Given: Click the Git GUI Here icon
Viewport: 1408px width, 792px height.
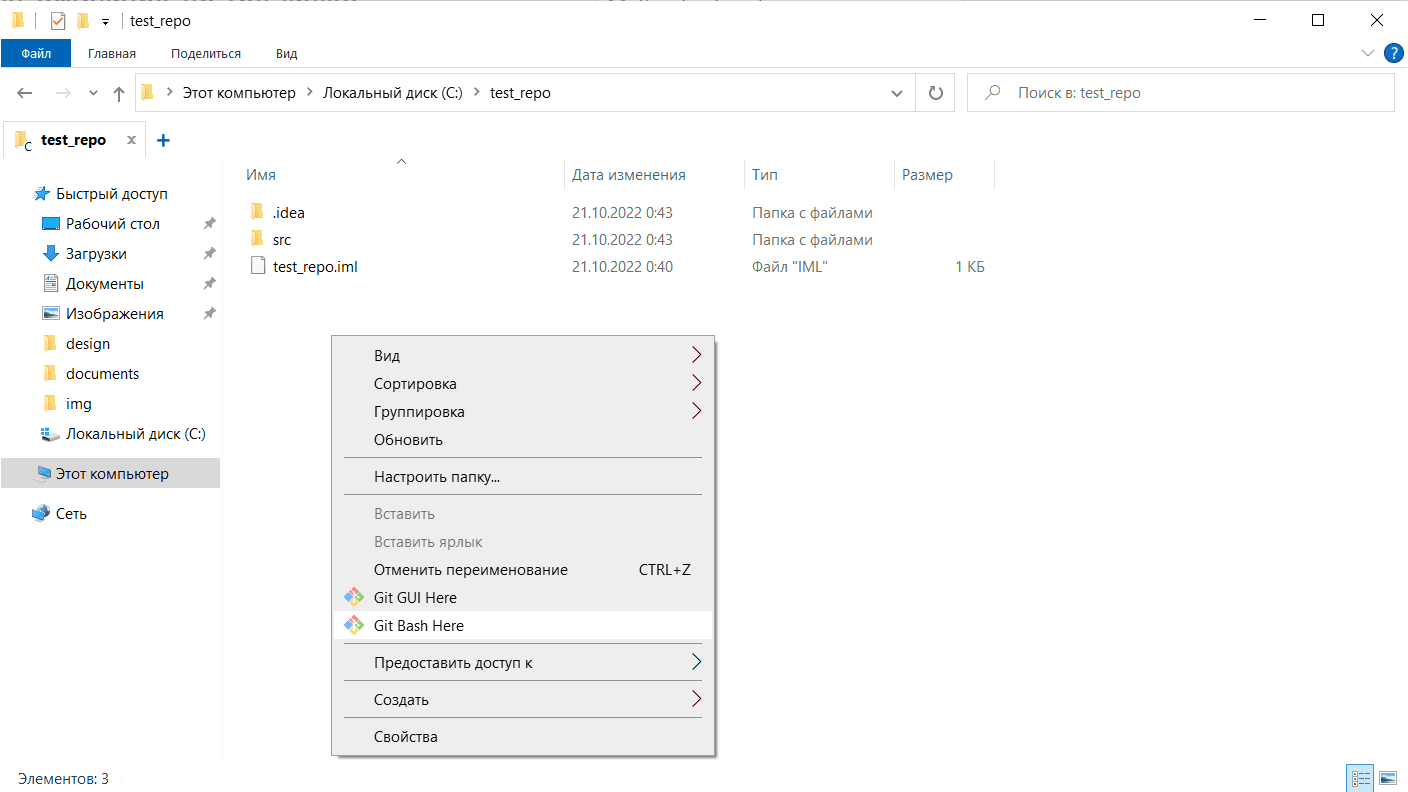Looking at the screenshot, I should [x=353, y=597].
